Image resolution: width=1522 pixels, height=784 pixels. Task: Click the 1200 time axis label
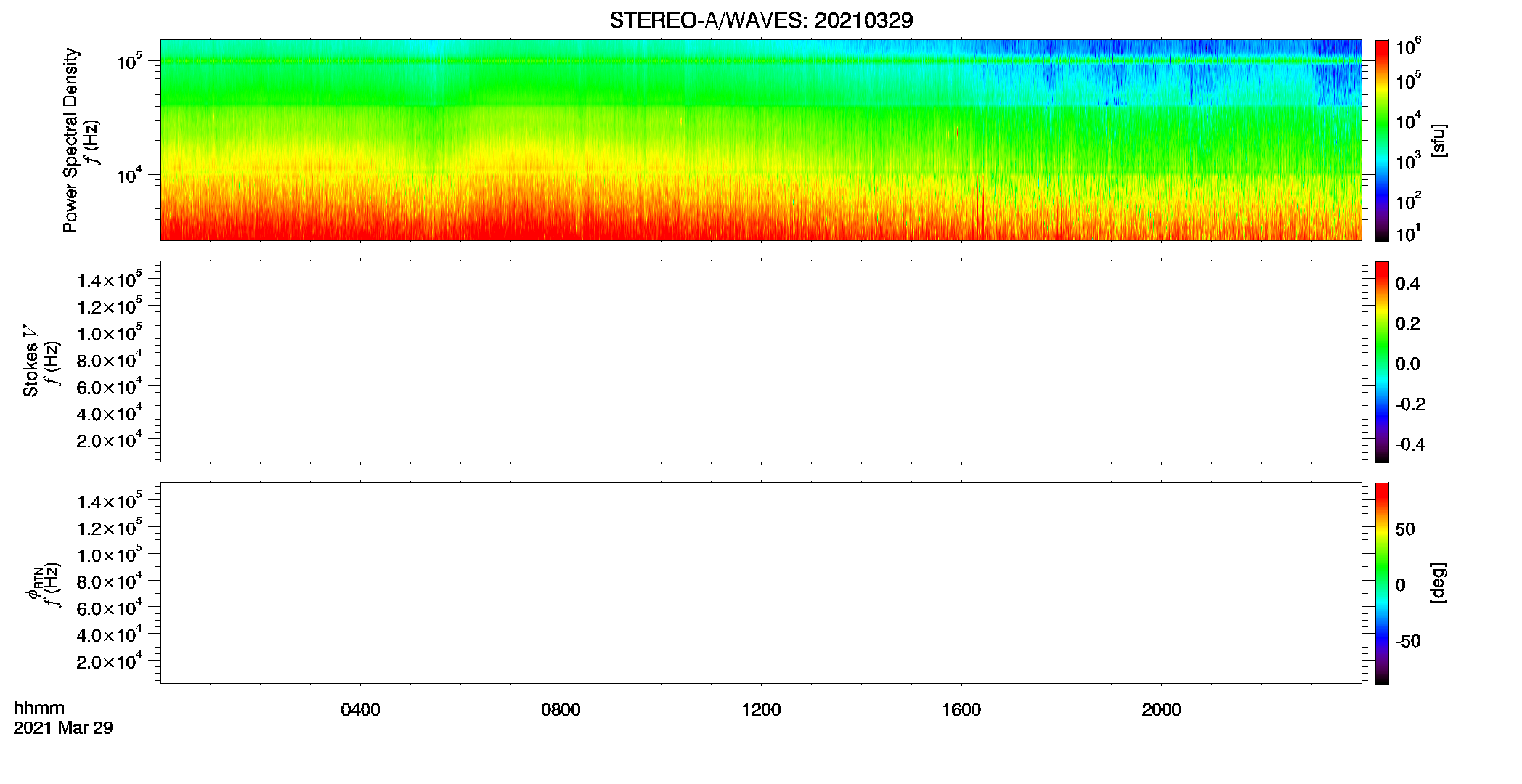(x=761, y=710)
